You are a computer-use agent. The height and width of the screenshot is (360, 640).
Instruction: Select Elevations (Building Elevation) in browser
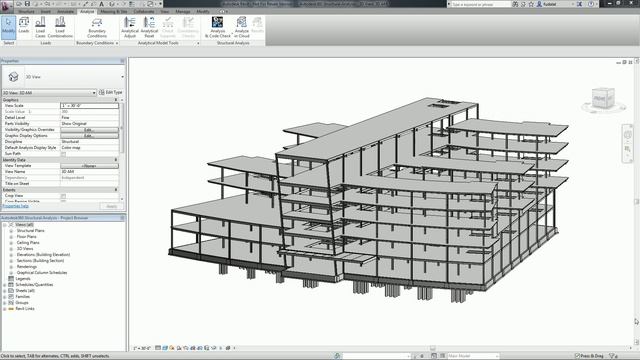(x=43, y=255)
